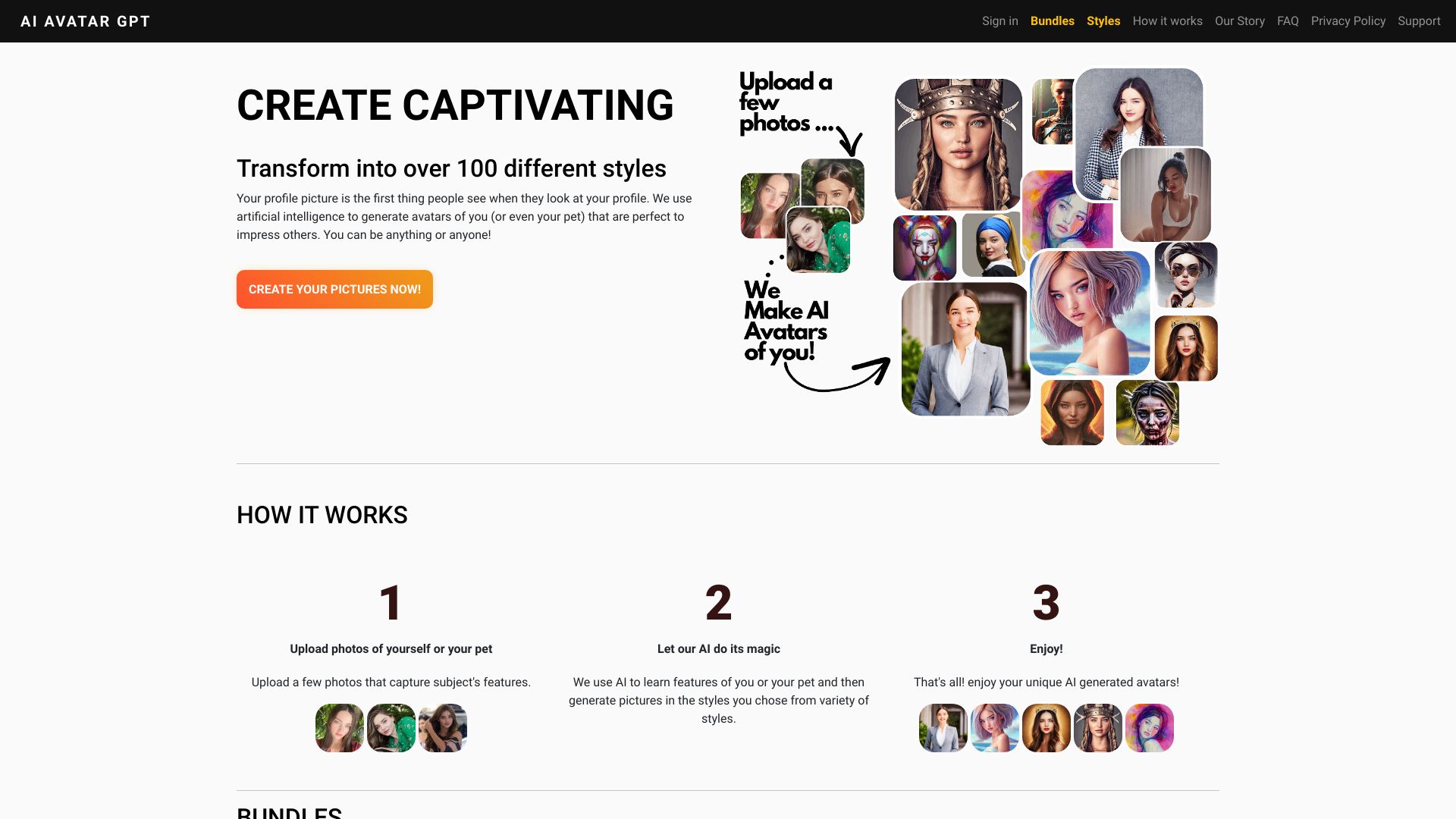Image resolution: width=1456 pixels, height=819 pixels.
Task: Click the fiery red-haired avatar
Action: [x=1072, y=413]
